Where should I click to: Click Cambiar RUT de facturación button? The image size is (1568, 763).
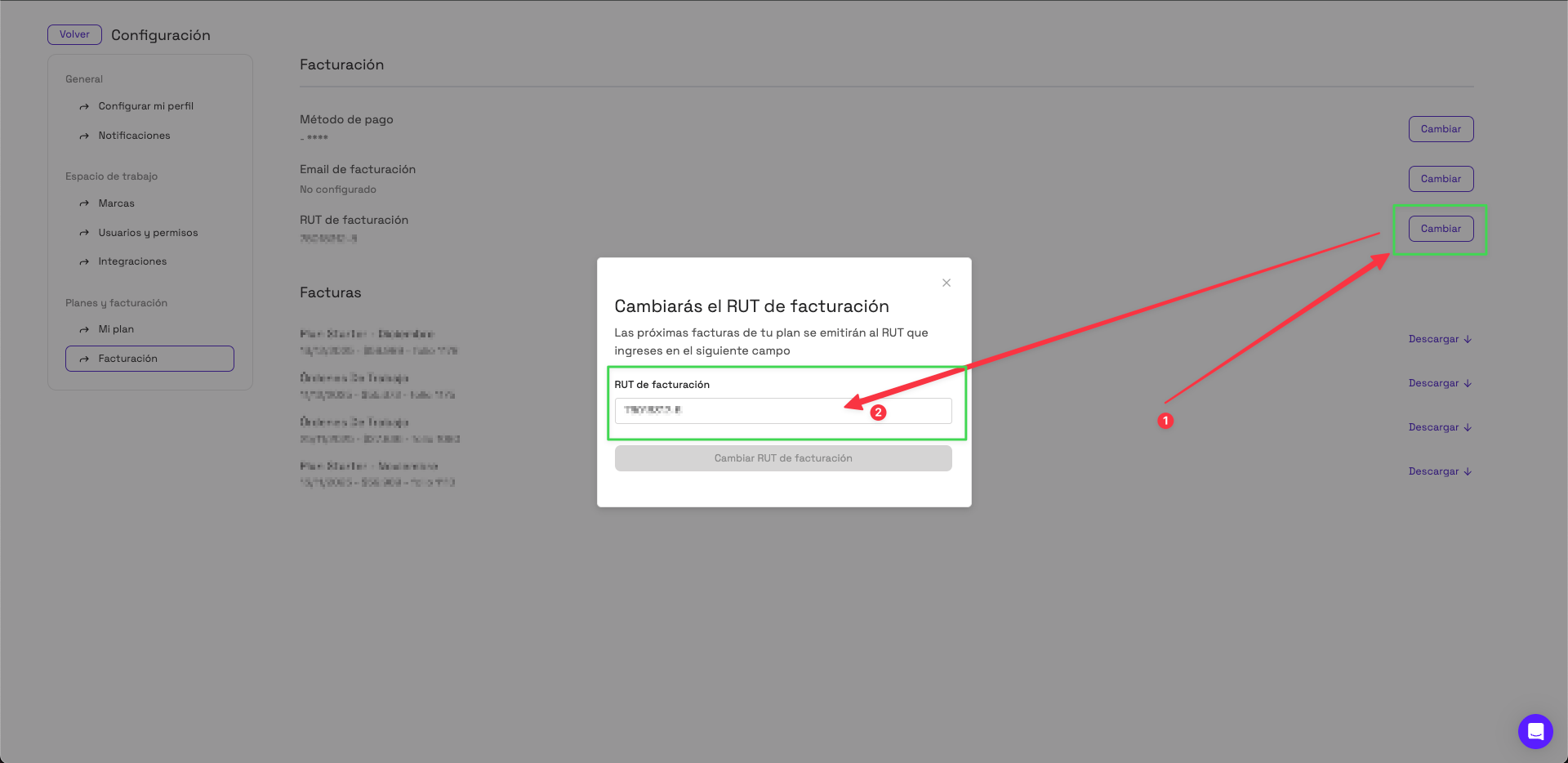click(x=783, y=458)
